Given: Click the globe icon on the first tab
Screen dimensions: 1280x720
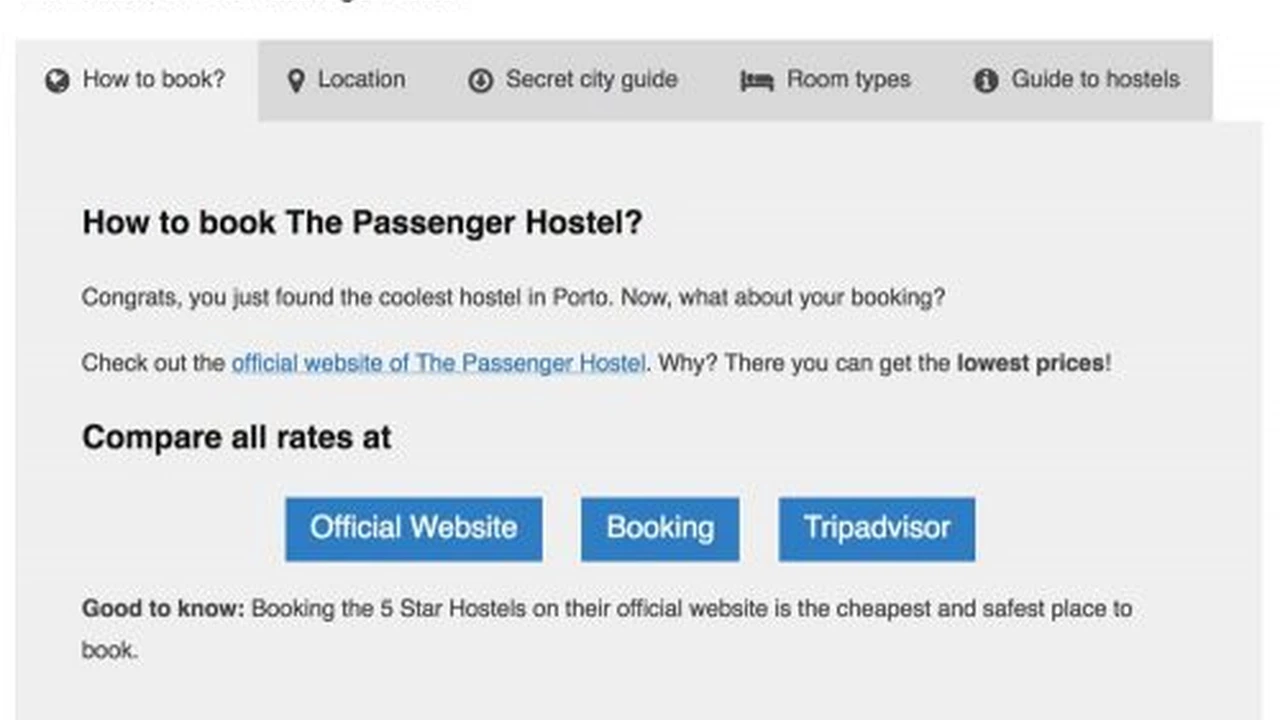Looking at the screenshot, I should (57, 81).
